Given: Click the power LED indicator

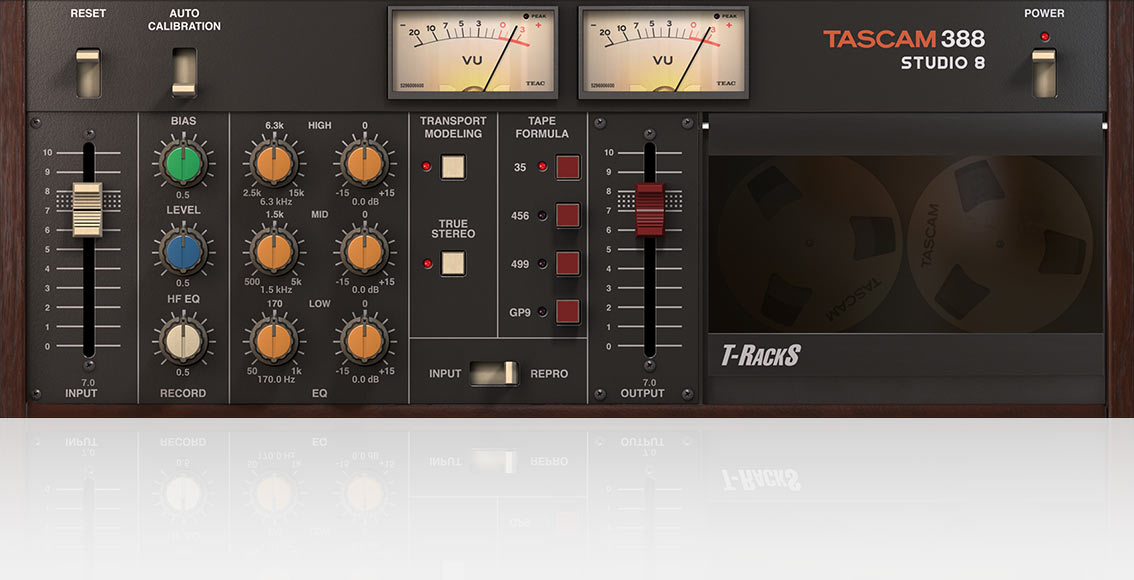Looking at the screenshot, I should (x=1044, y=37).
